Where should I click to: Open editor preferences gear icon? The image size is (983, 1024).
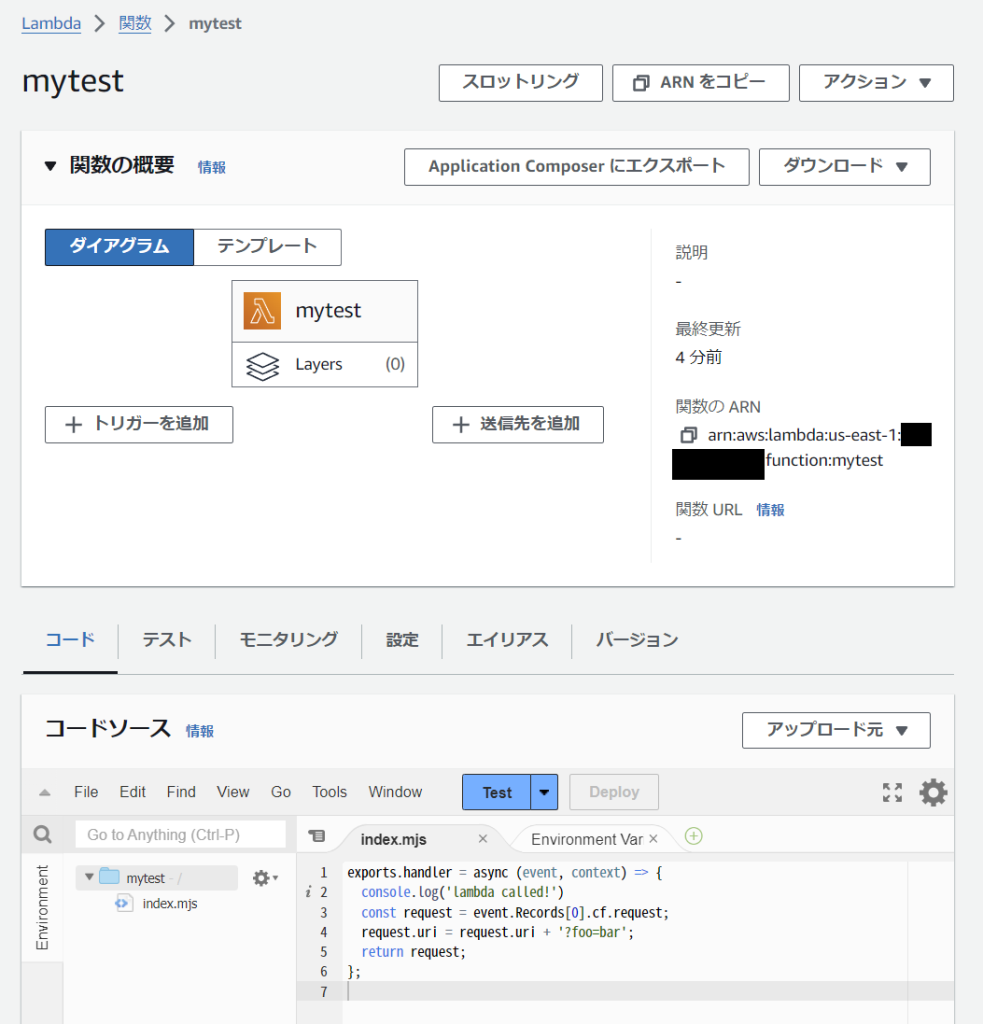point(933,793)
